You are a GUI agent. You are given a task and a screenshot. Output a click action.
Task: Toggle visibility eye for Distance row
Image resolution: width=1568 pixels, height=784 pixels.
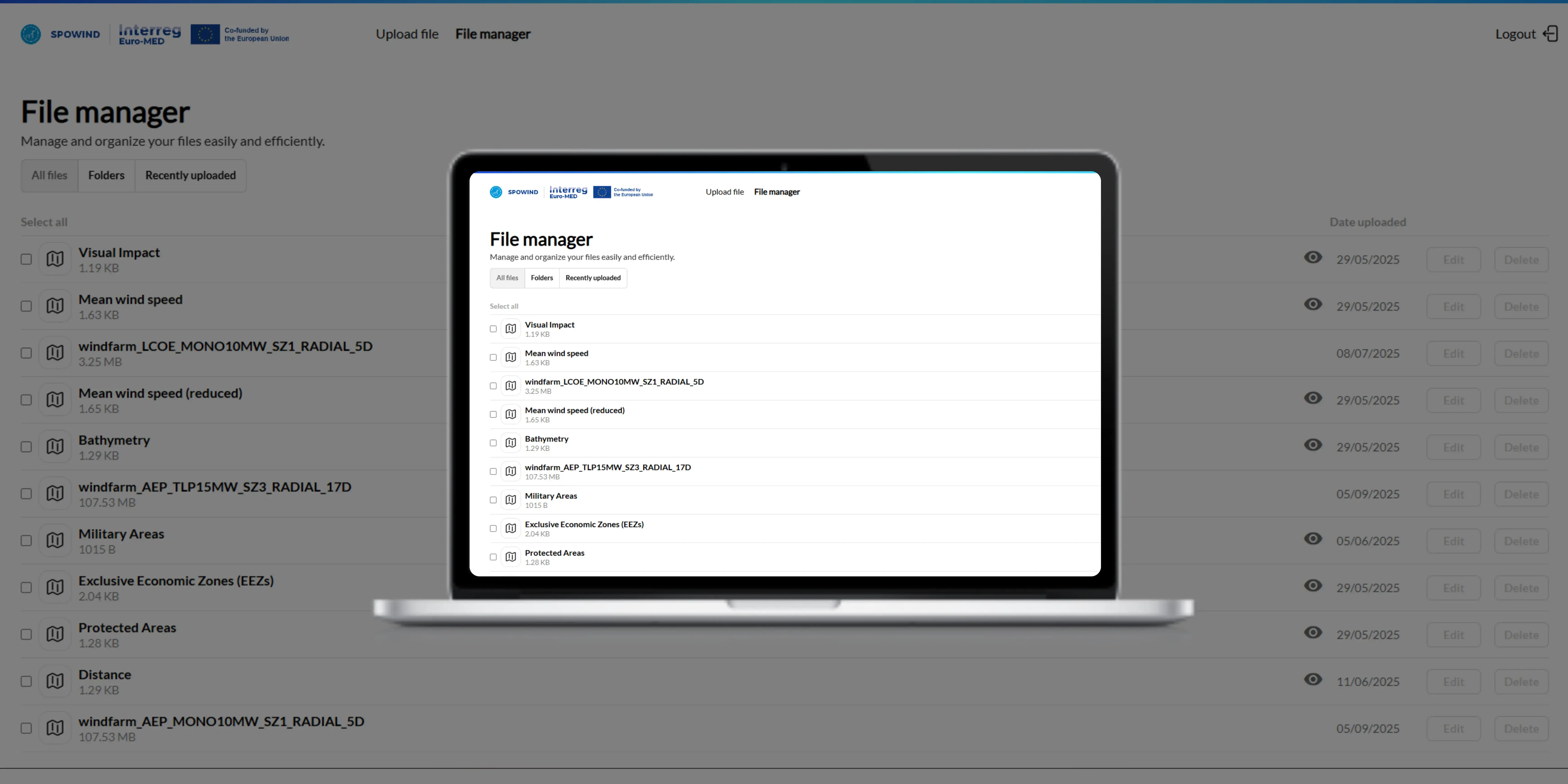[1313, 679]
